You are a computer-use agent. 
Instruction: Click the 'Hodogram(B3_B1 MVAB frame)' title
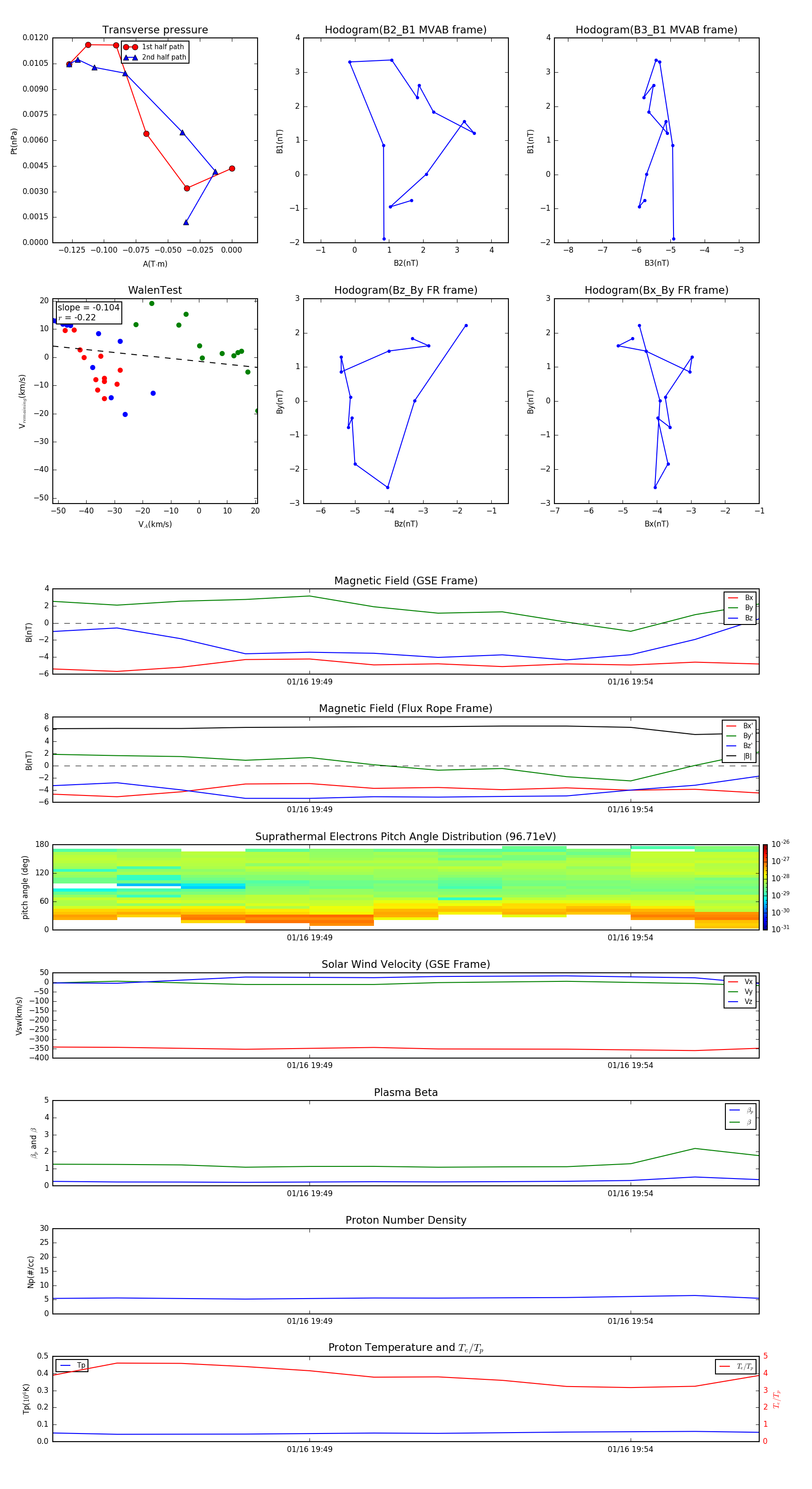click(656, 30)
